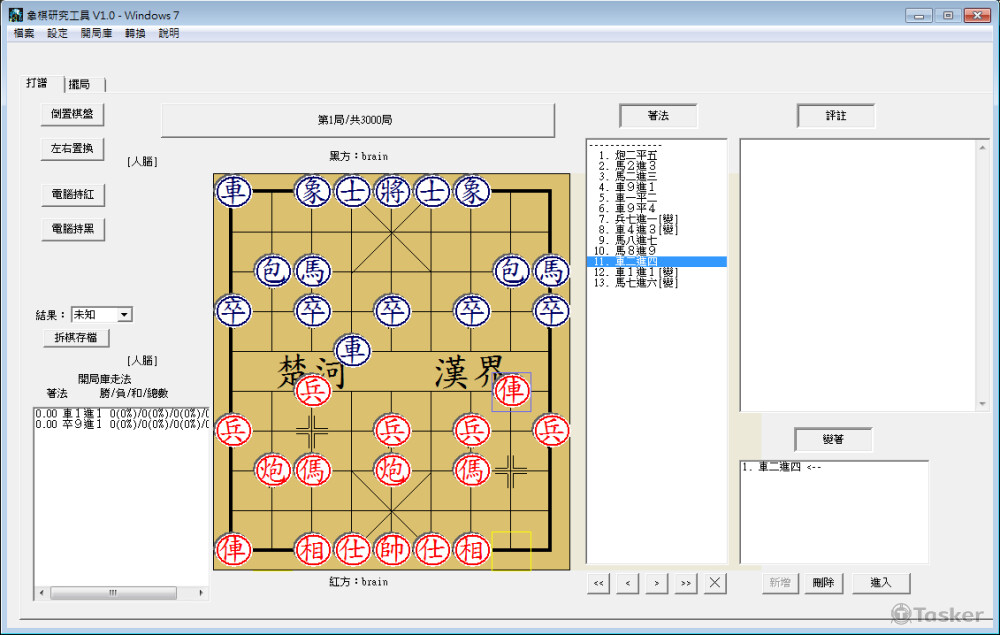Viewport: 1000px width, 635px height.
Task: Switch to the 擺局 tab
Action: (x=82, y=84)
